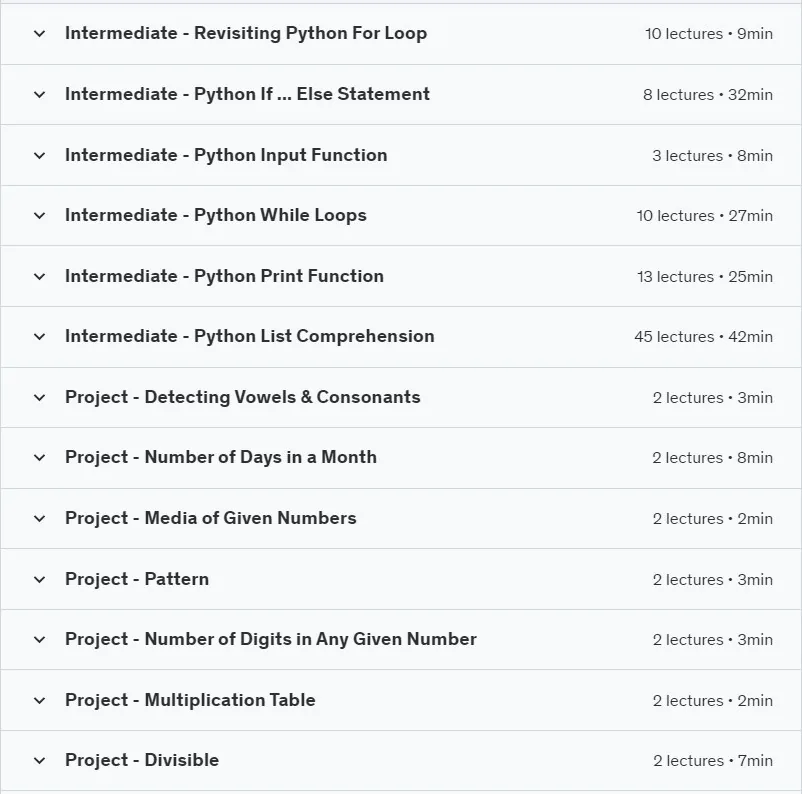Expand the Python Print Function chevron
Screen dimensions: 802x794
(x=39, y=277)
